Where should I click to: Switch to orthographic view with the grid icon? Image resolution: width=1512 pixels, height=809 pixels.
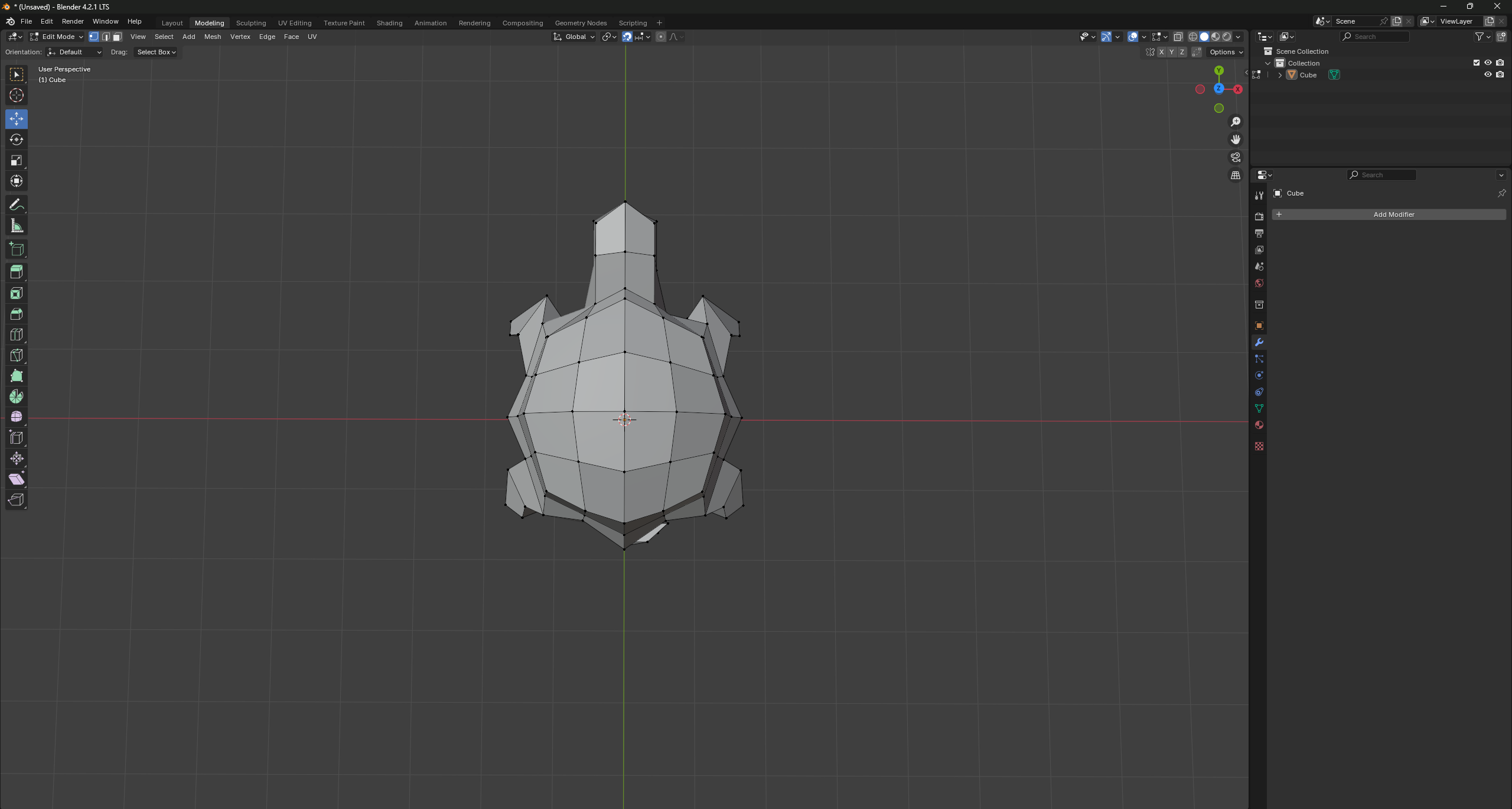pos(1236,176)
